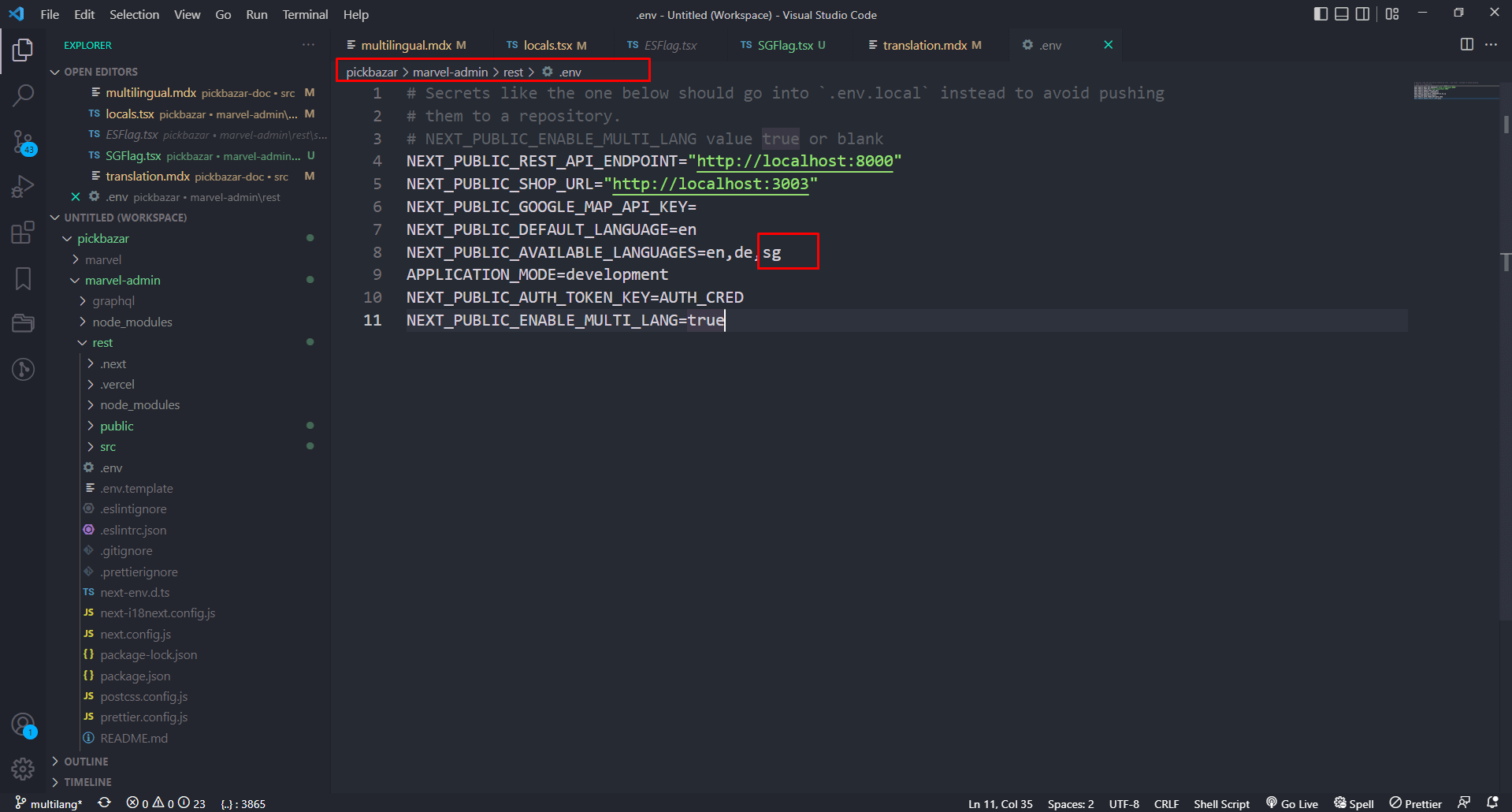Open README.md file
Viewport: 1512px width, 812px height.
[134, 739]
